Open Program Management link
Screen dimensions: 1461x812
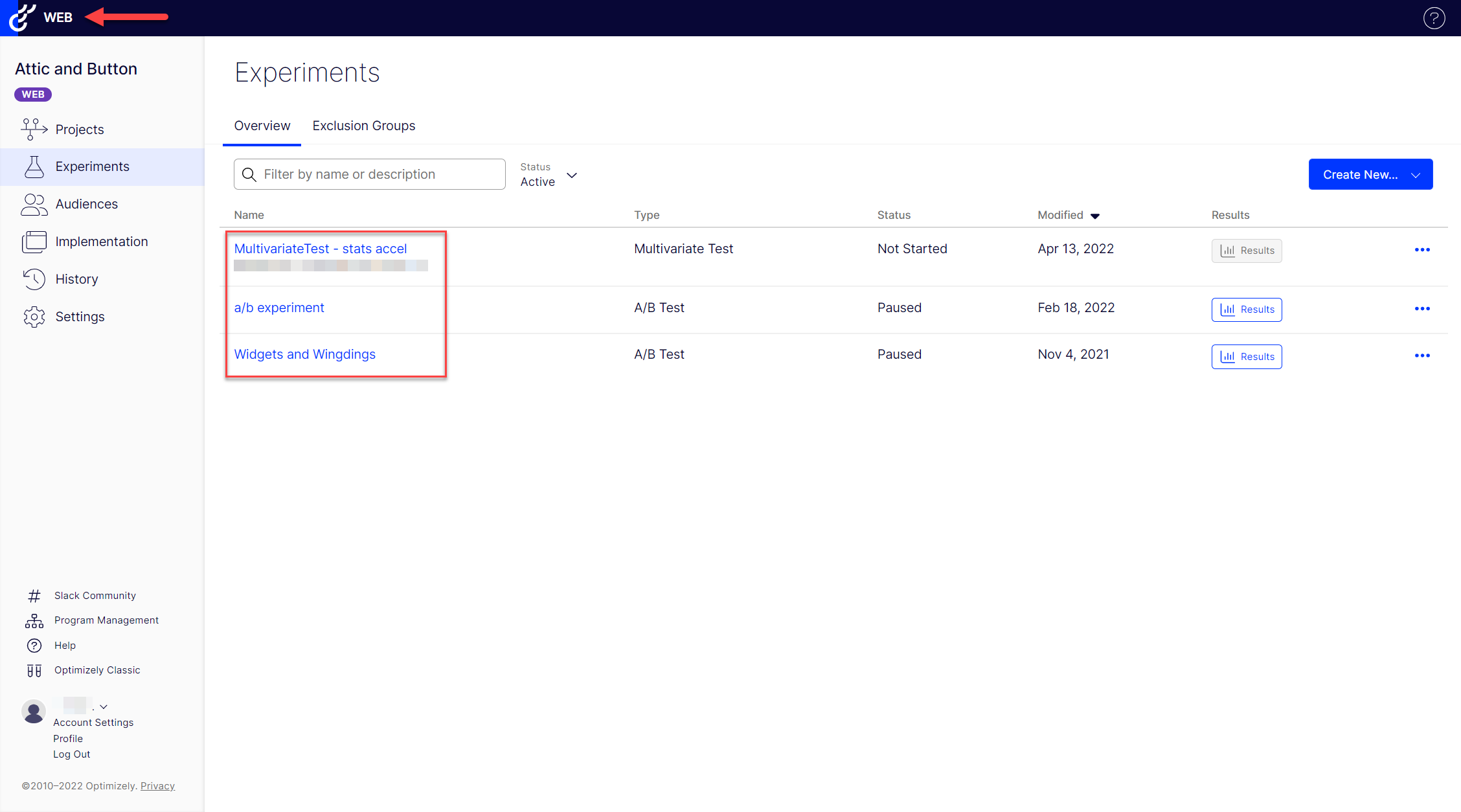[106, 620]
